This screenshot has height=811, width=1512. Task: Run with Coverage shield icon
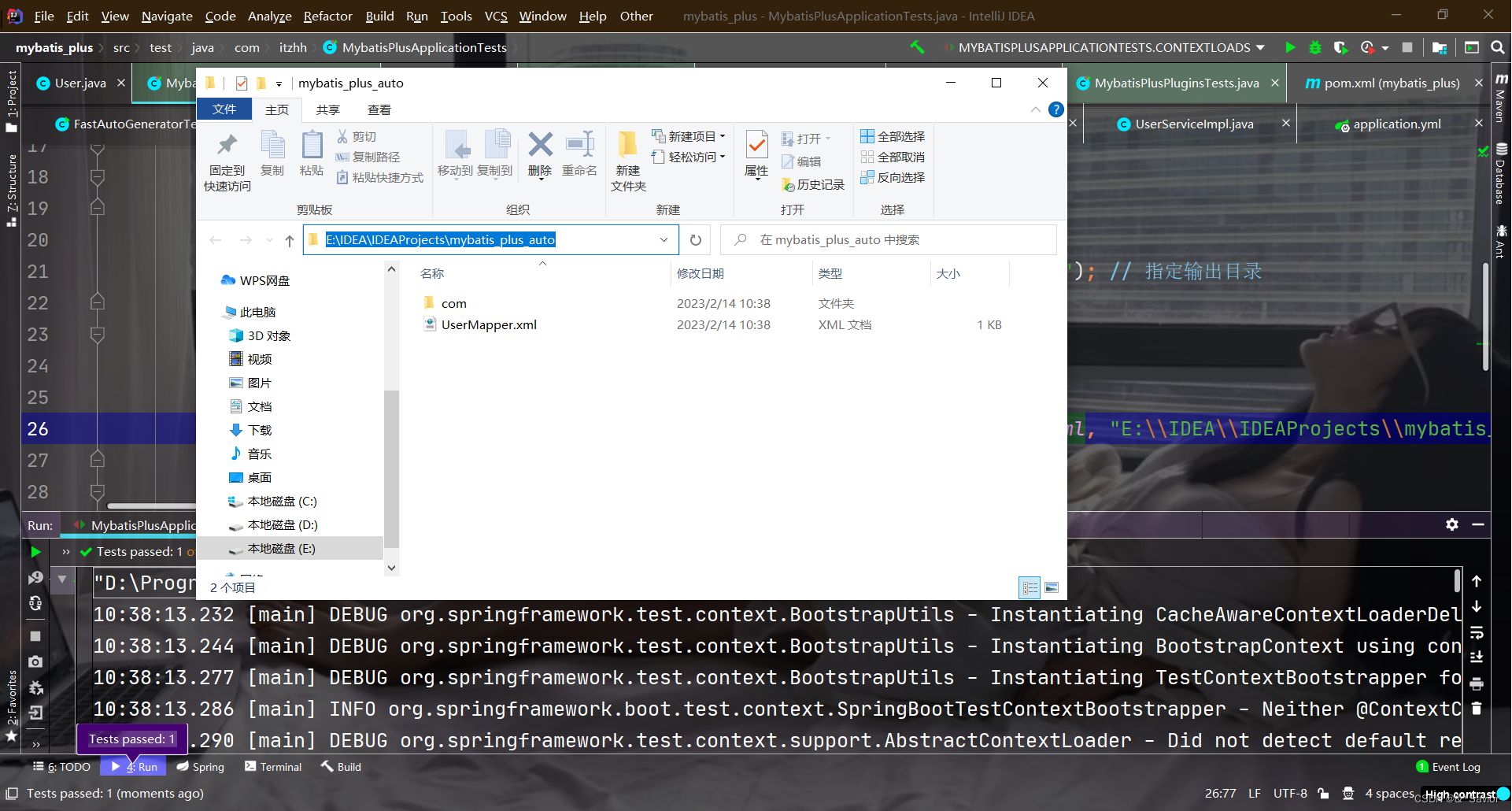[1341, 47]
